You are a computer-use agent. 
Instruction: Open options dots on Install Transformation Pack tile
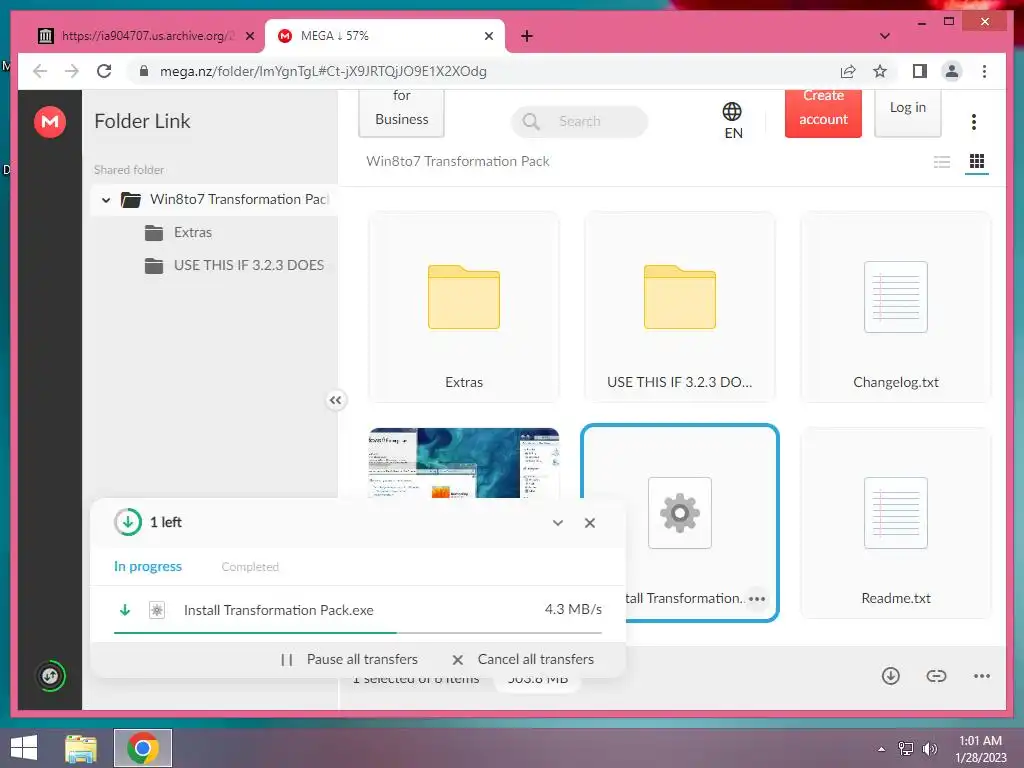757,599
